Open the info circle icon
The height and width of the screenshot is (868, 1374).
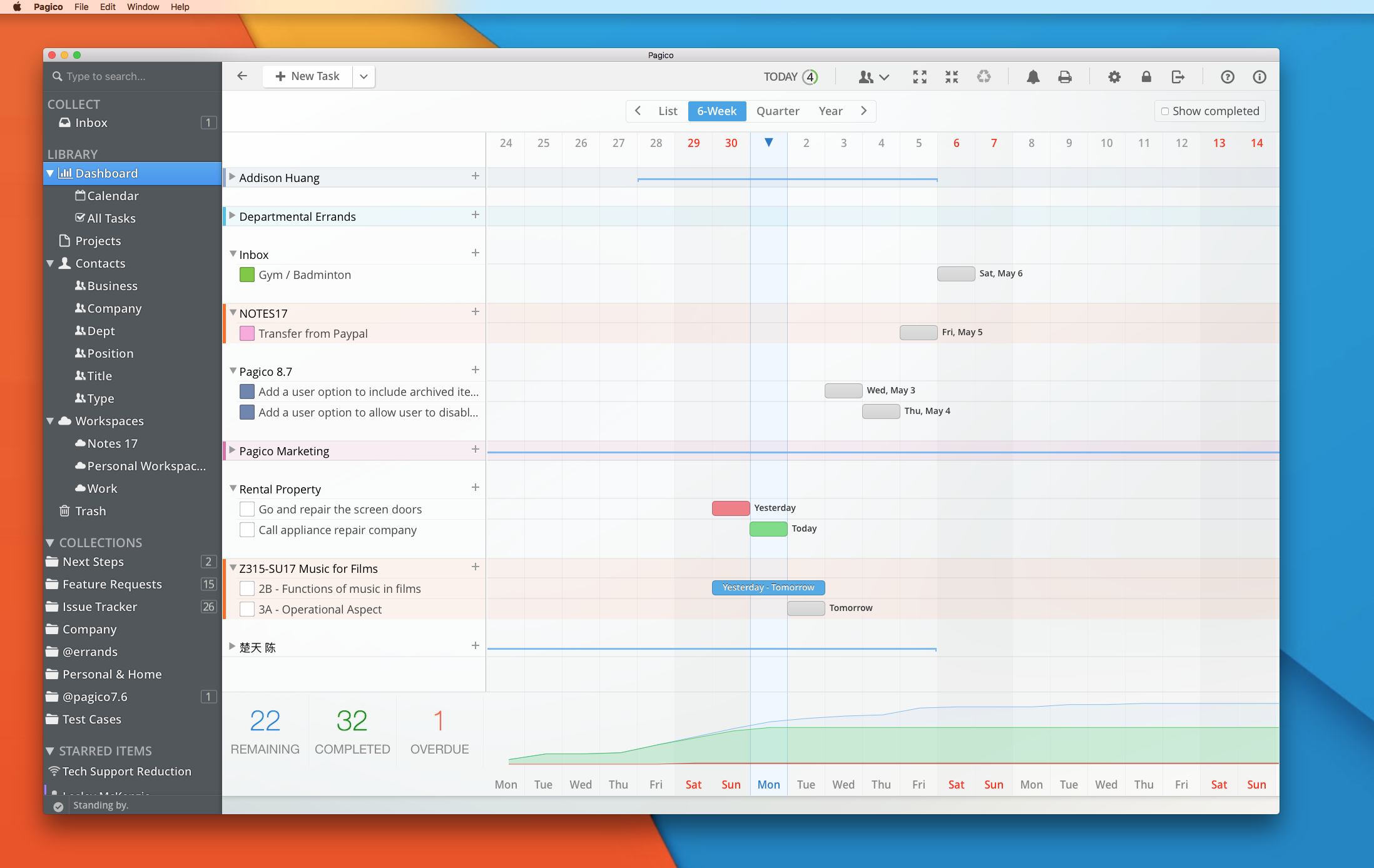1259,77
